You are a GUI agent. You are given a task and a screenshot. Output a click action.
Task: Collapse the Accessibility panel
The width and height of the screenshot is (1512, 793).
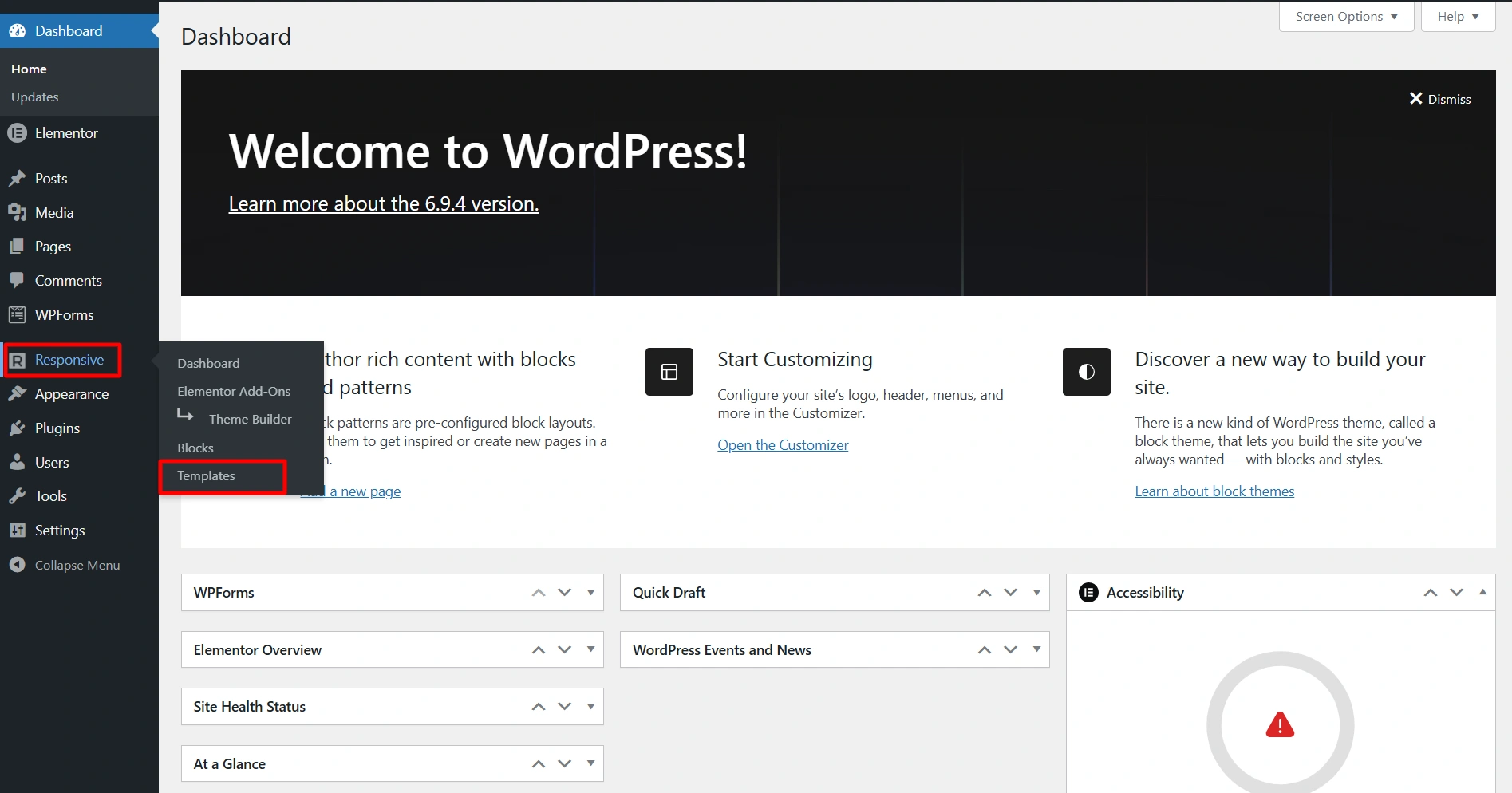1482,593
